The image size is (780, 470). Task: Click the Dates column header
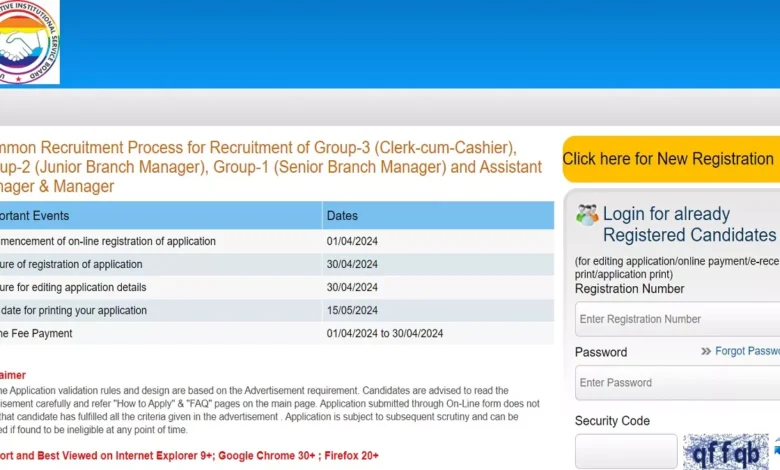pyautogui.click(x=438, y=215)
